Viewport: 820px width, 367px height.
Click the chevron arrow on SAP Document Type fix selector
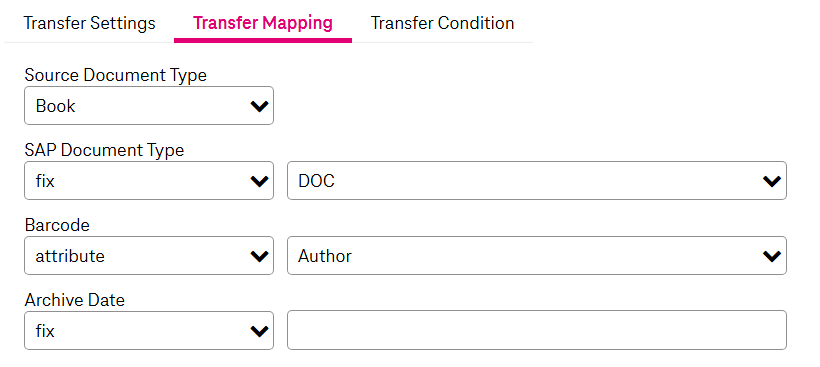point(259,181)
